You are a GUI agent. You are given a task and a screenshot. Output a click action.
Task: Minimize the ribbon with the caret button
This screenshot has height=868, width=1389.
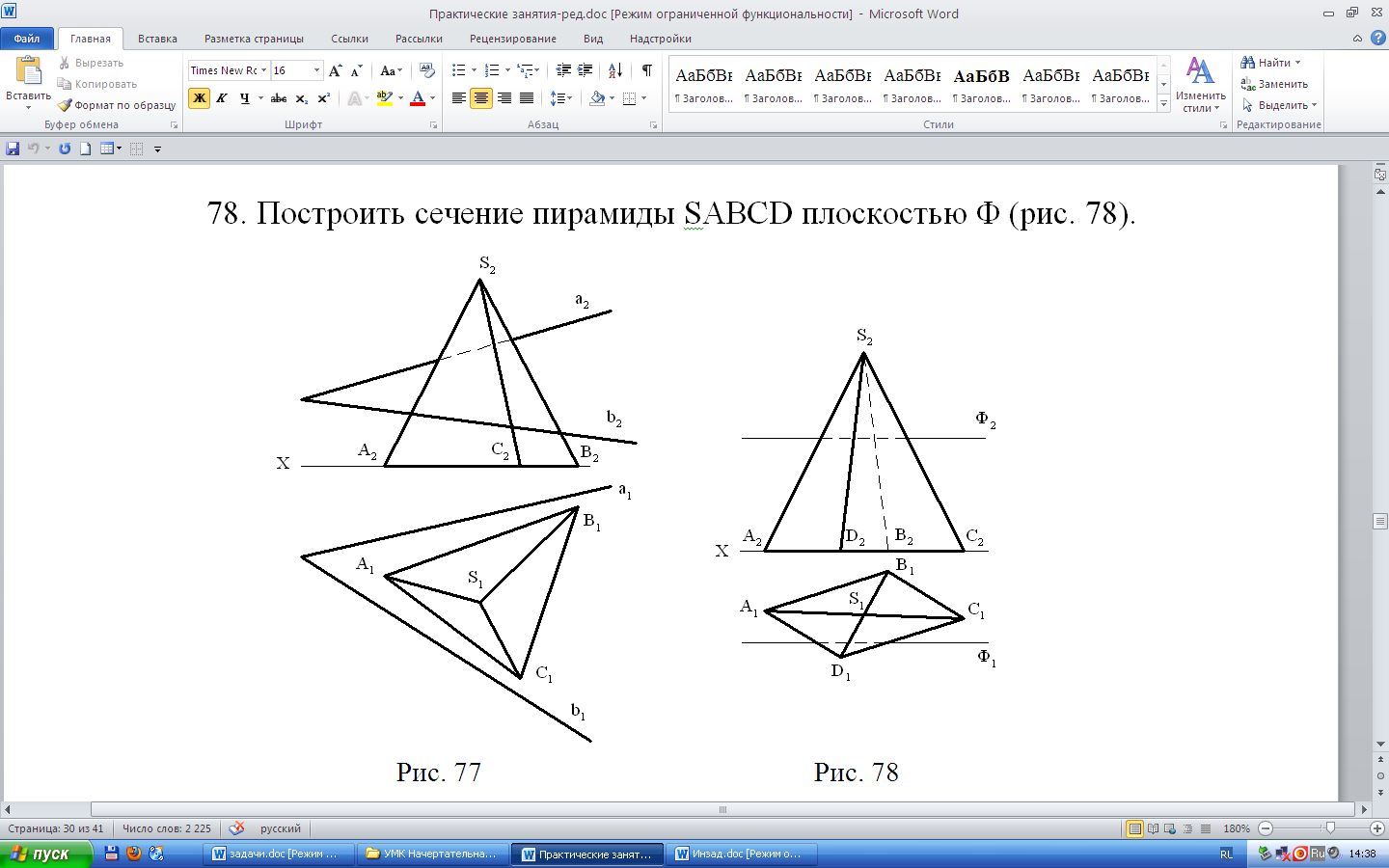click(1357, 39)
